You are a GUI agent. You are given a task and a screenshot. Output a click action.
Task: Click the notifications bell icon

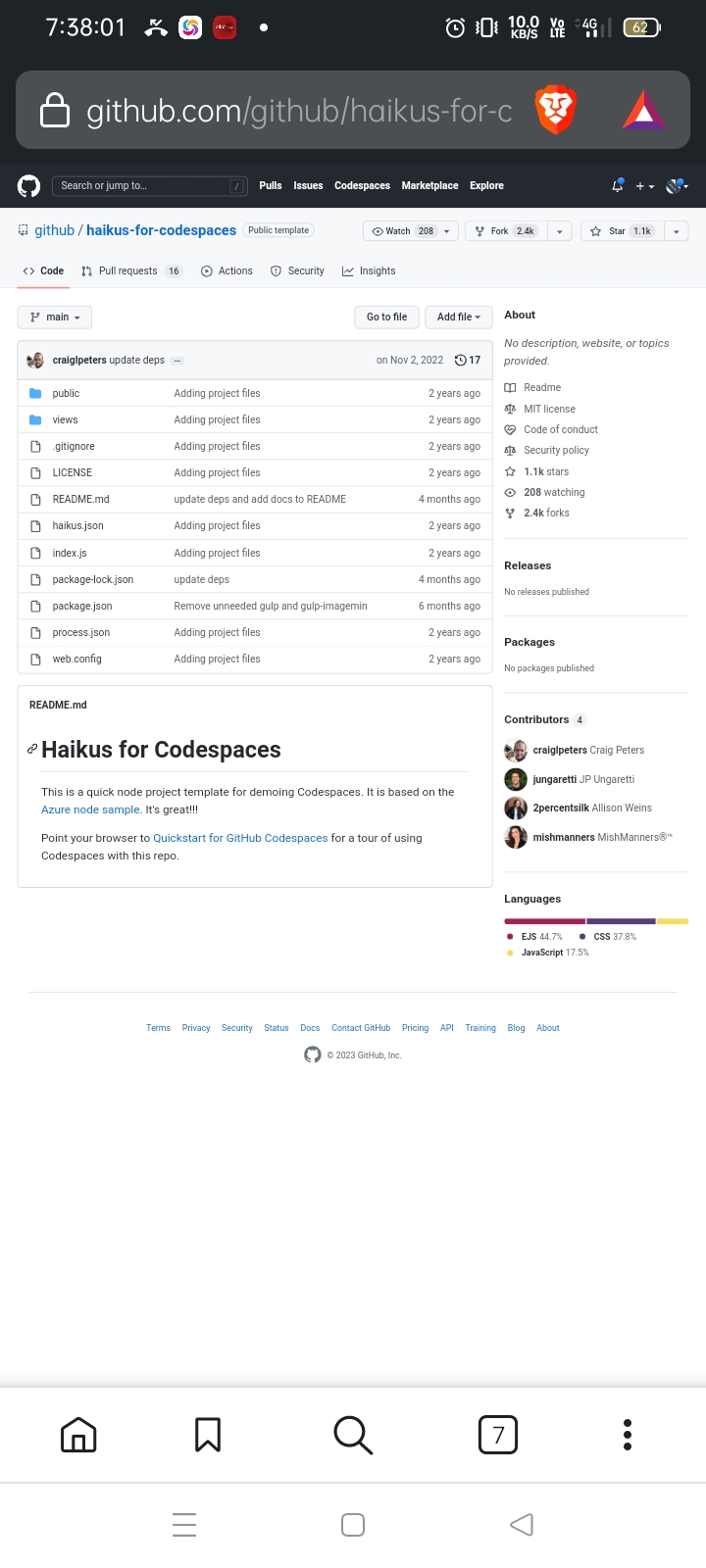[616, 185]
